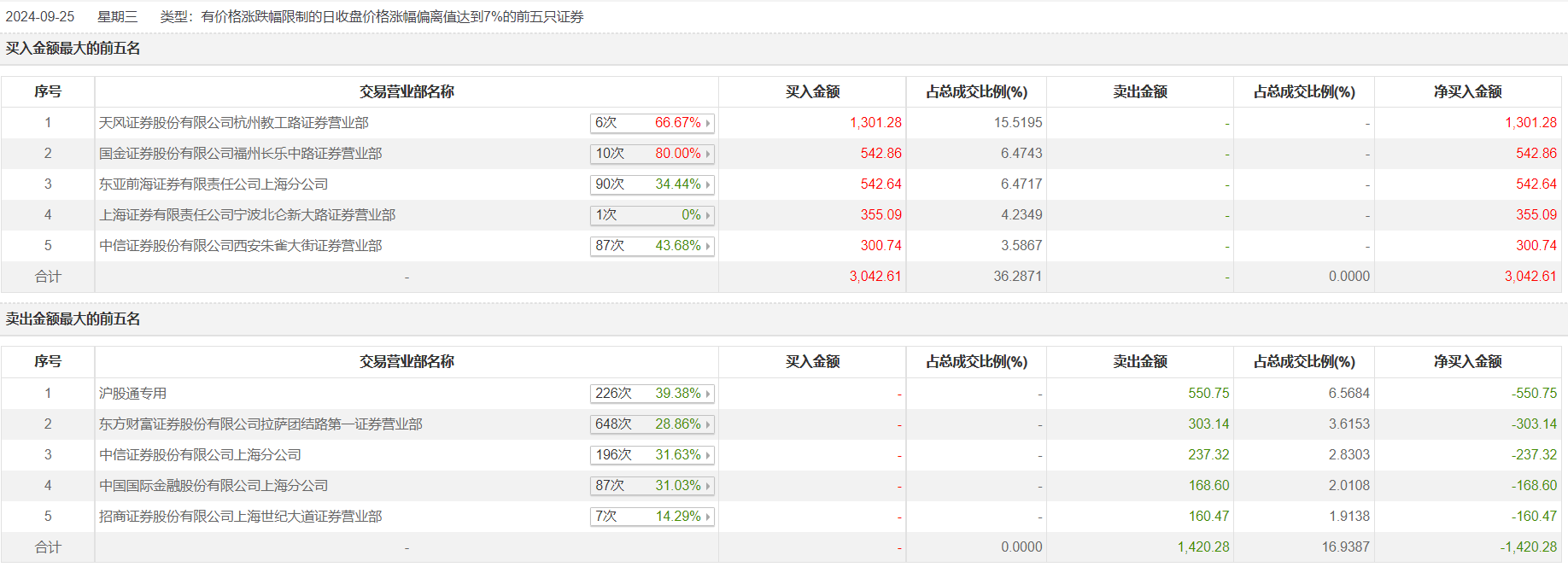Expand the 196次 31.63% stats box
This screenshot has height=567, width=1568.
click(652, 455)
